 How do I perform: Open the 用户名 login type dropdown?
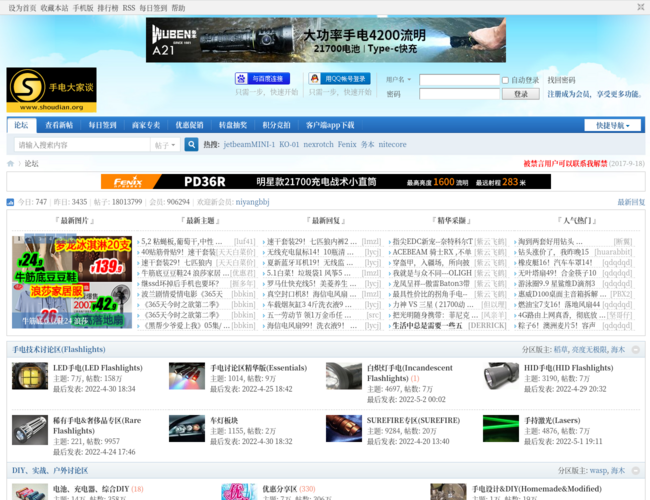tap(398, 80)
